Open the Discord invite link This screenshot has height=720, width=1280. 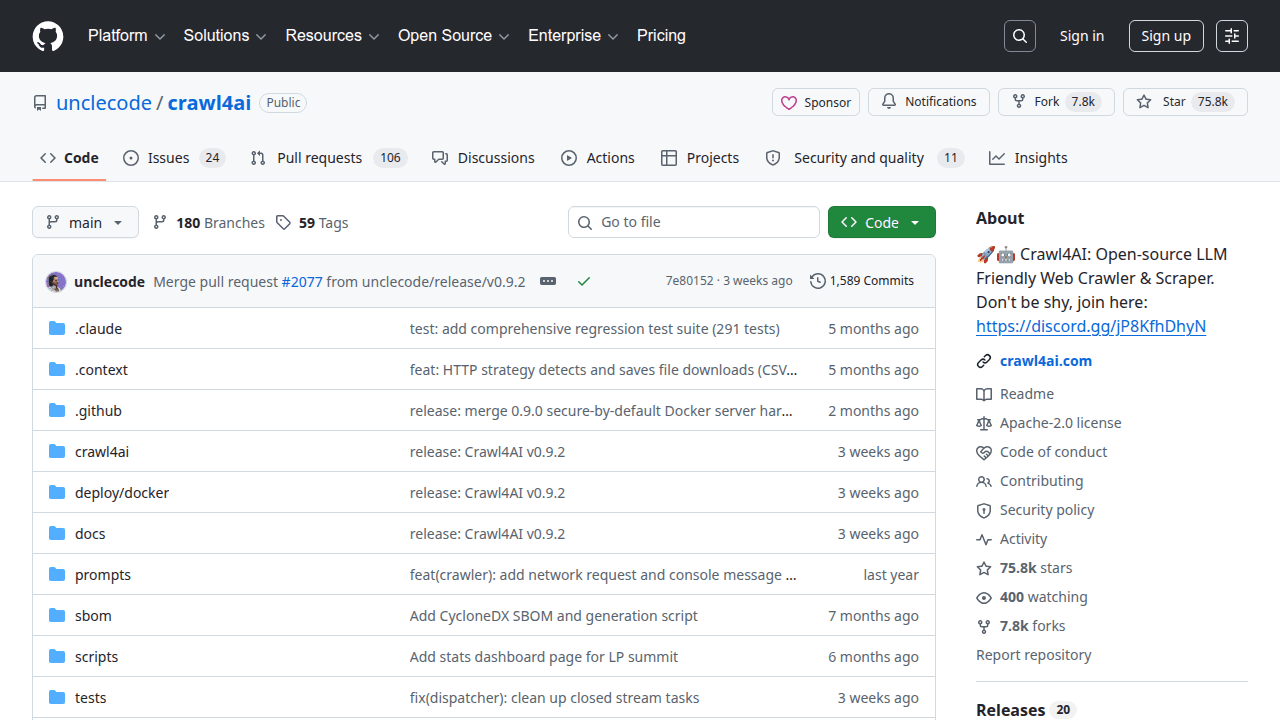coord(1091,326)
